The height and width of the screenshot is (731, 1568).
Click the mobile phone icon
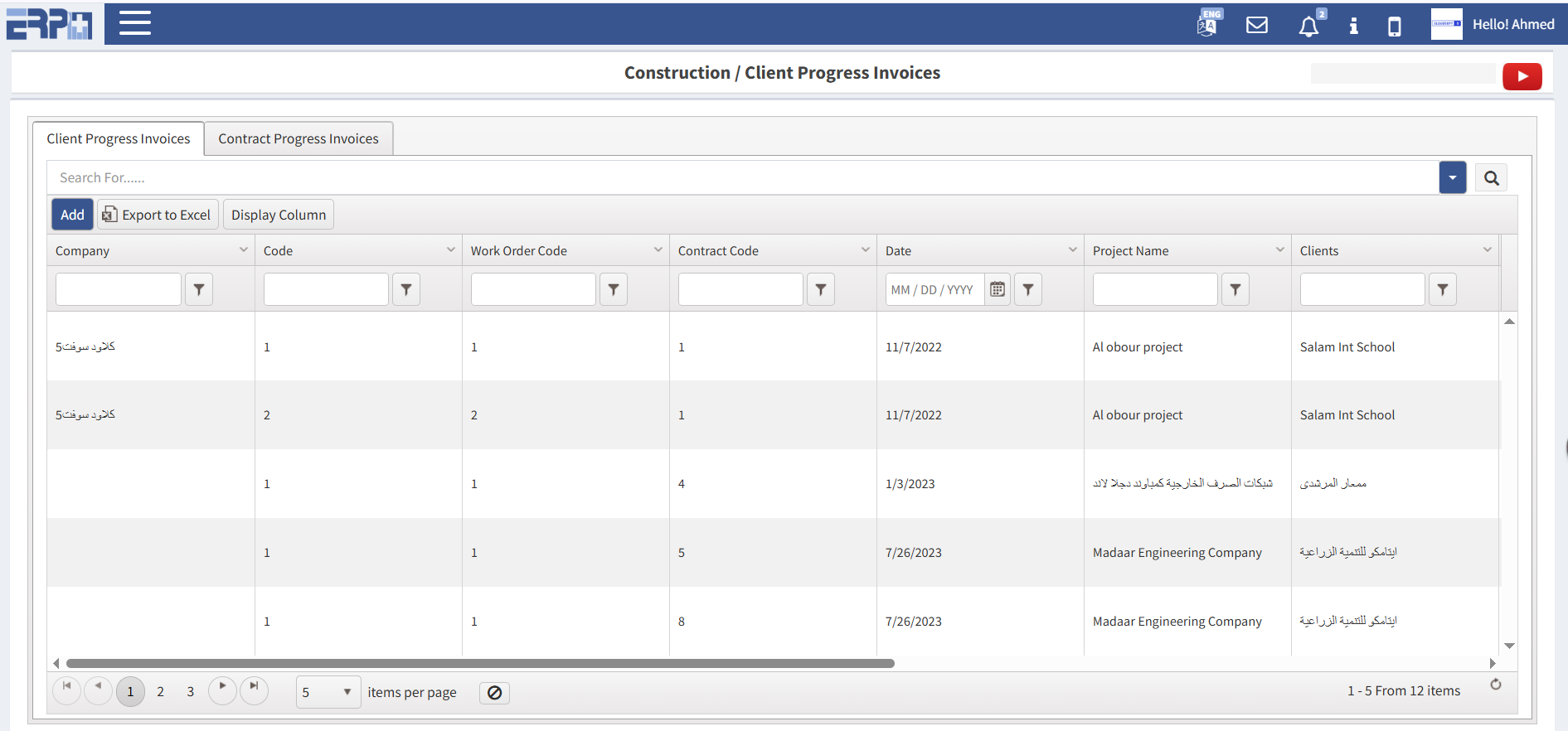pyautogui.click(x=1394, y=27)
